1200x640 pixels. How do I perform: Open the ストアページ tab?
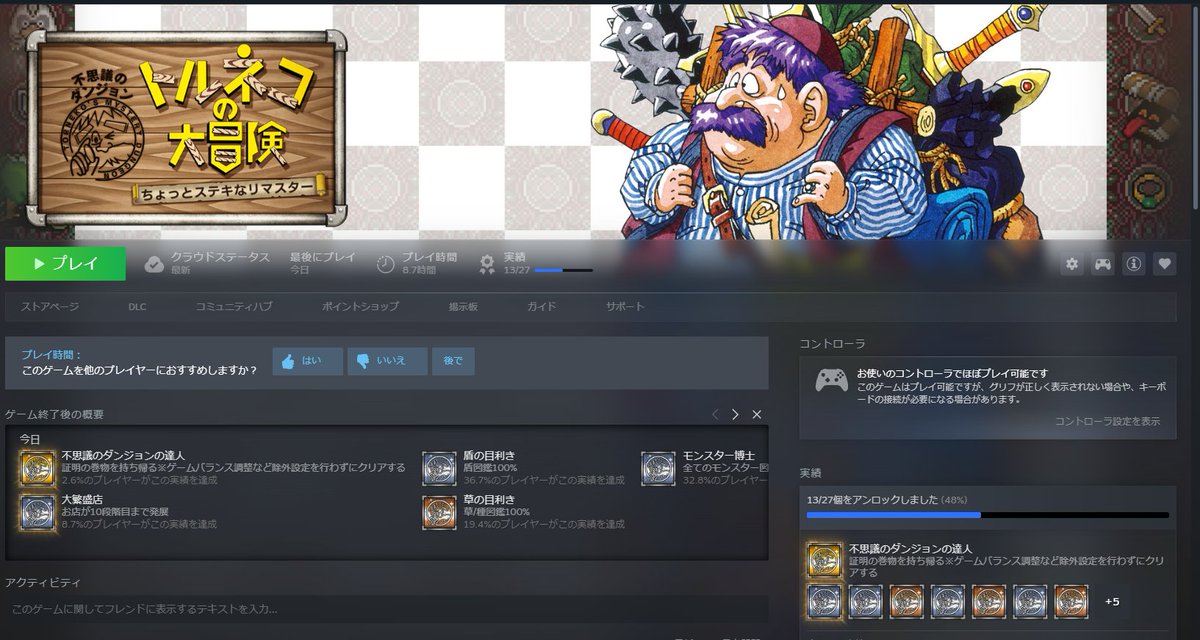(50, 306)
